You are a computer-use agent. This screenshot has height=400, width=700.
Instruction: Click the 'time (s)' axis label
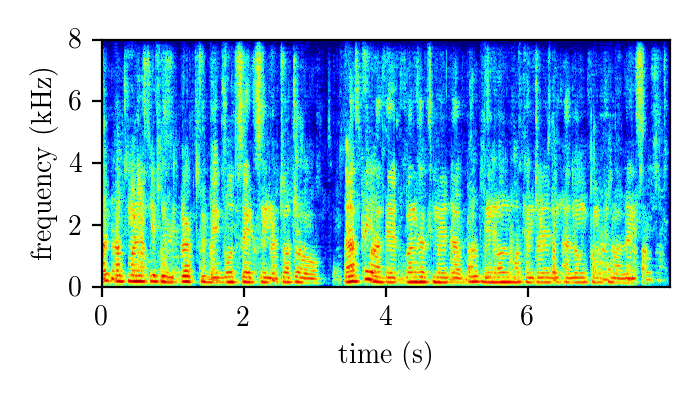[x=385, y=356]
